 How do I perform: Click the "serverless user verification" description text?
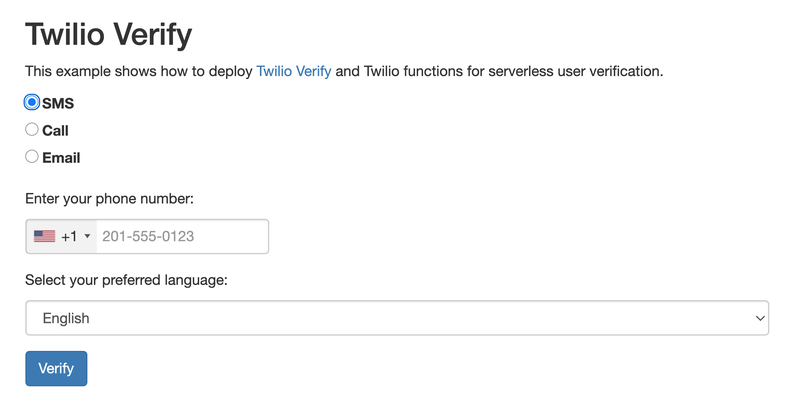click(x=575, y=71)
